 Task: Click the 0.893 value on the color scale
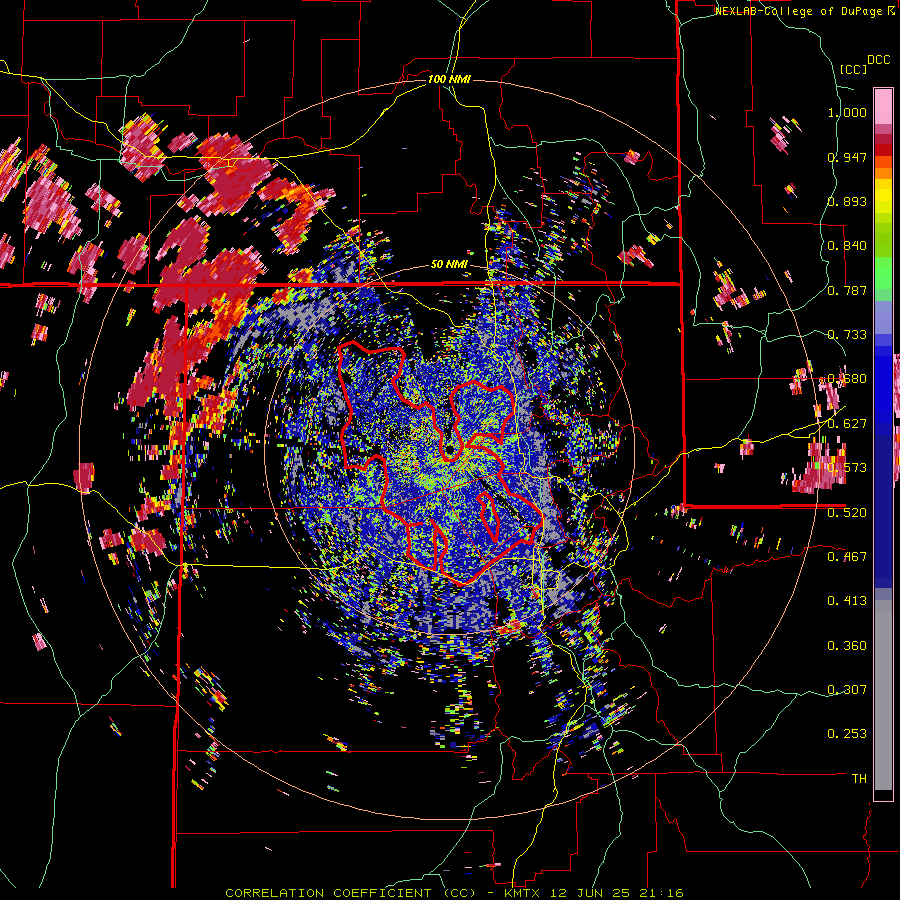(x=847, y=201)
